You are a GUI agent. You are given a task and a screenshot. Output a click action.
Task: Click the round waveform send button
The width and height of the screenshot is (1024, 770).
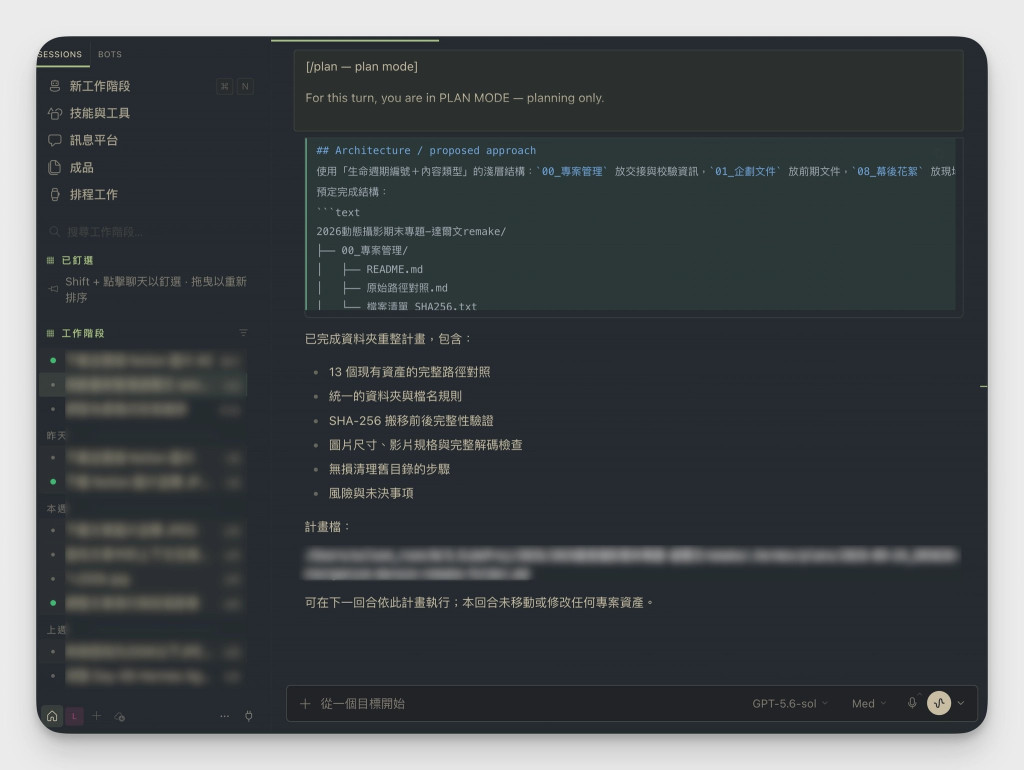coord(939,703)
